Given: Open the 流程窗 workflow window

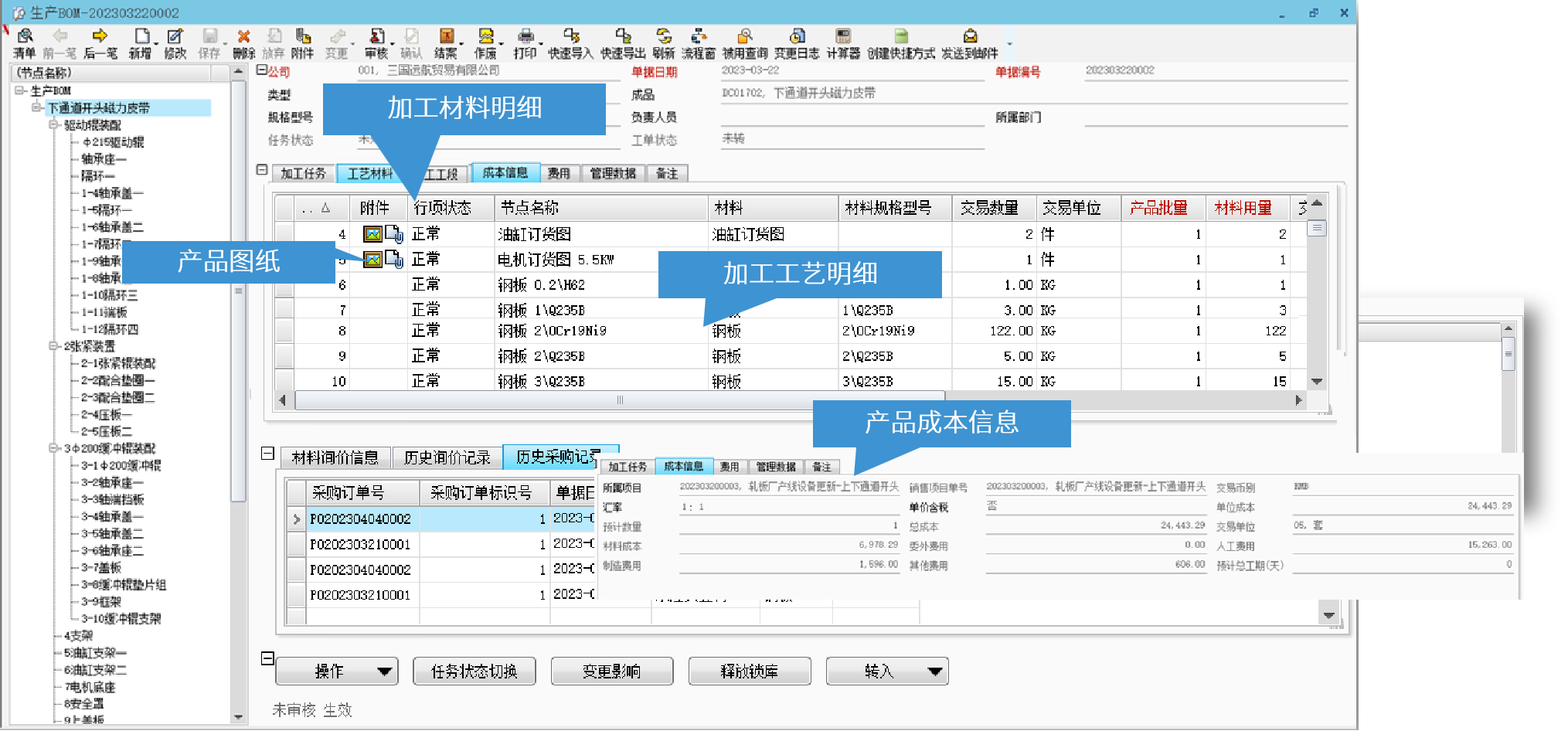Looking at the screenshot, I should pos(699,36).
